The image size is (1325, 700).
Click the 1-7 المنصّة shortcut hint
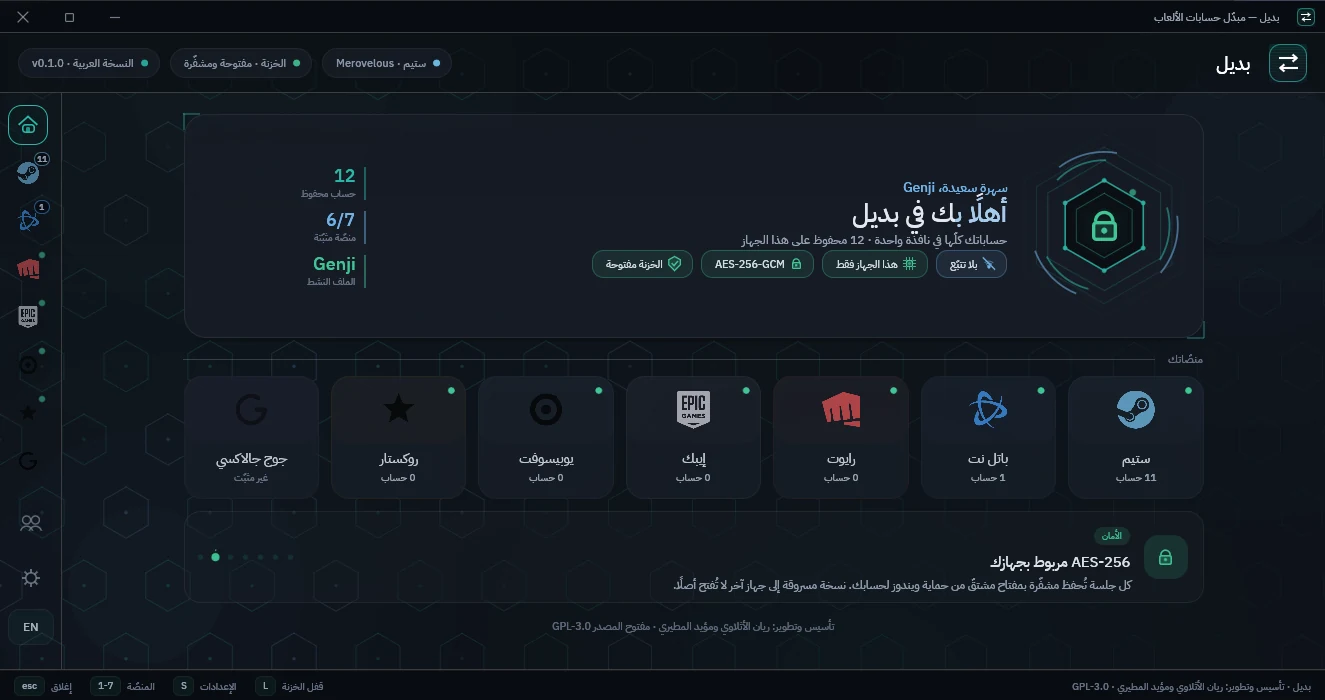123,686
